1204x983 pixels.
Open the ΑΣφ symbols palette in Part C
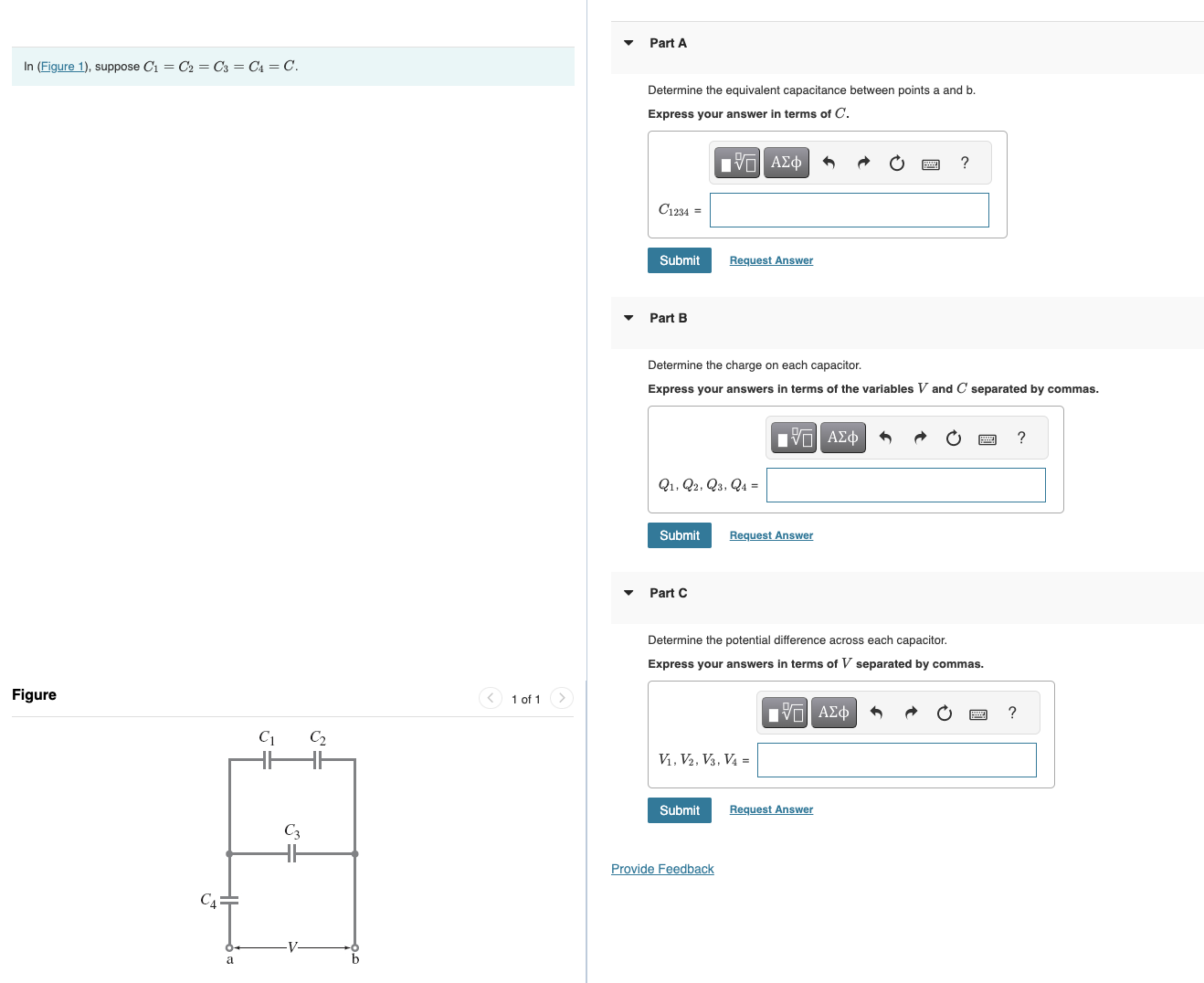pos(833,713)
